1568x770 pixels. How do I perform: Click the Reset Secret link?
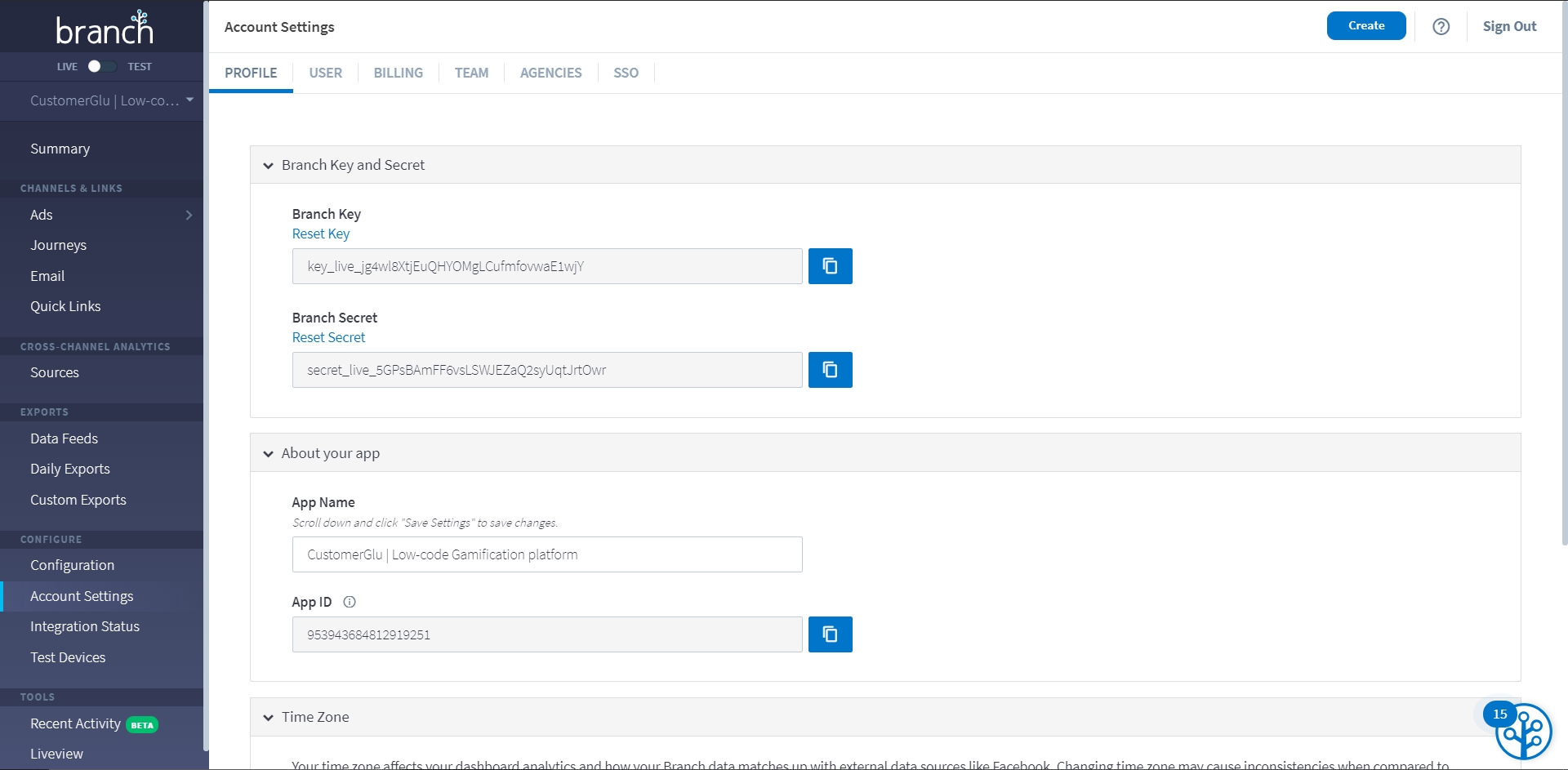coord(328,337)
